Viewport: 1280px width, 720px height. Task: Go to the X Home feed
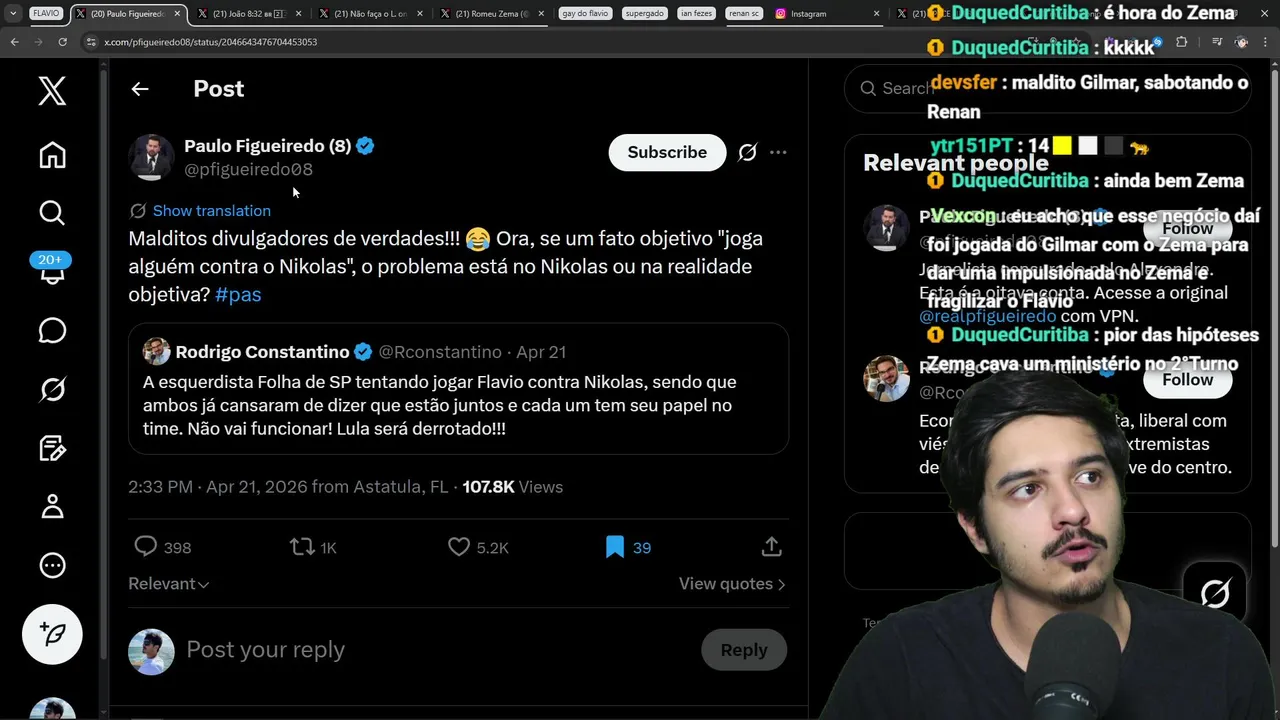tap(52, 155)
